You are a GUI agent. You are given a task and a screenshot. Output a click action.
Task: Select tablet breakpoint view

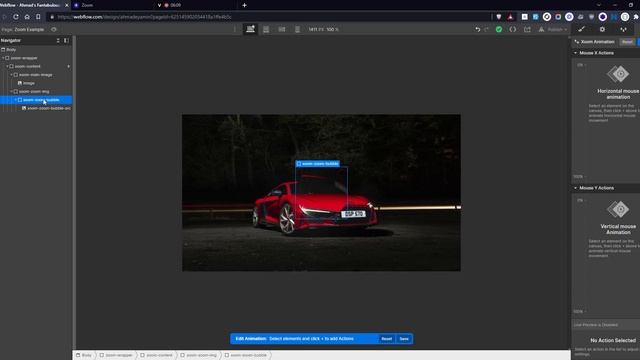[266, 29]
